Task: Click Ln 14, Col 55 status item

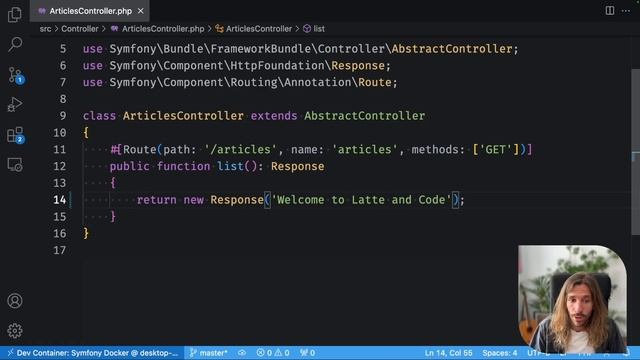Action: [x=448, y=353]
